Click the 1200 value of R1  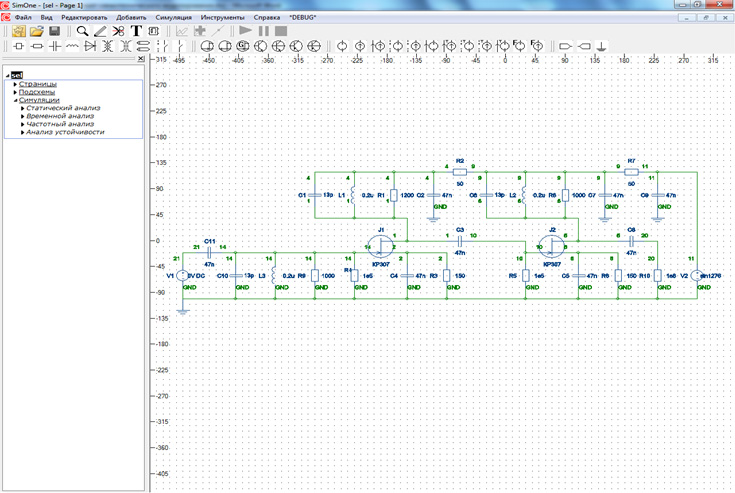(x=407, y=195)
